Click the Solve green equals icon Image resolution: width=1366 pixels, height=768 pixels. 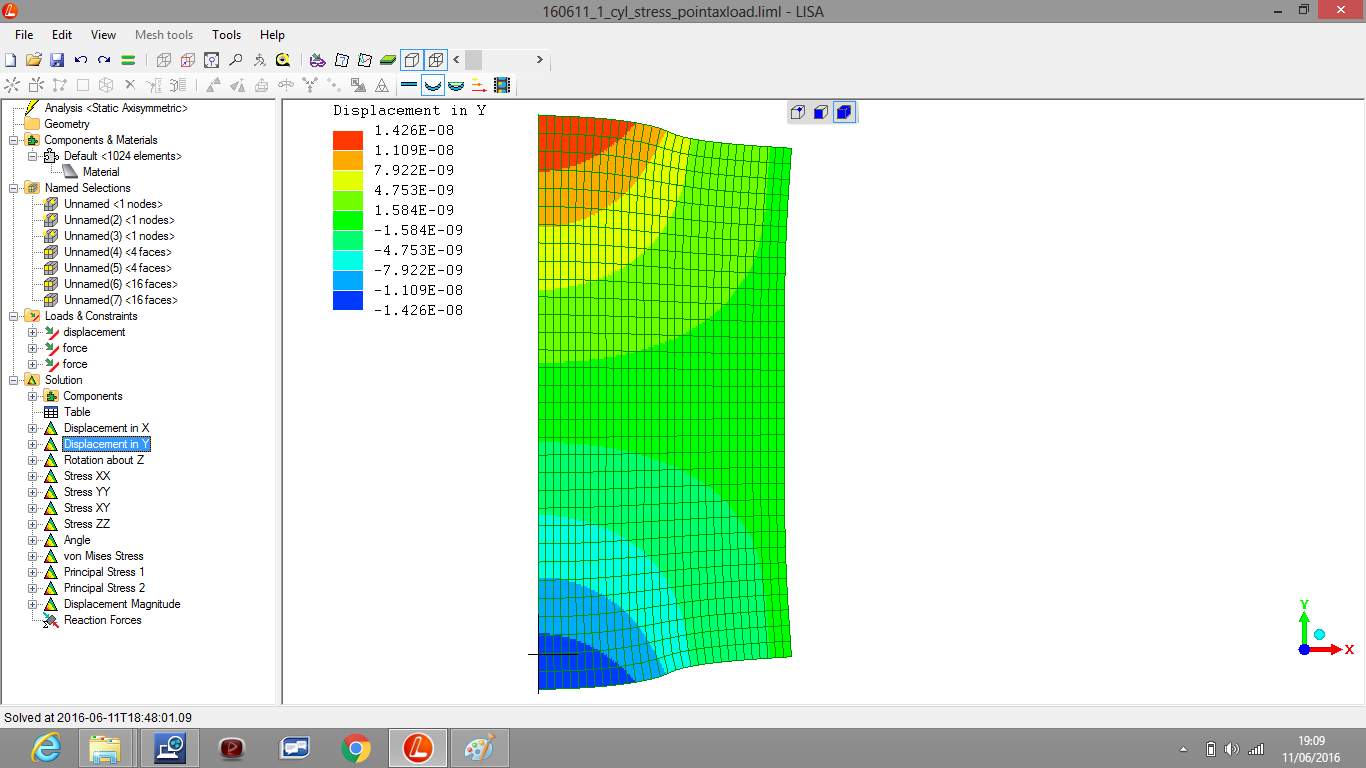[128, 60]
